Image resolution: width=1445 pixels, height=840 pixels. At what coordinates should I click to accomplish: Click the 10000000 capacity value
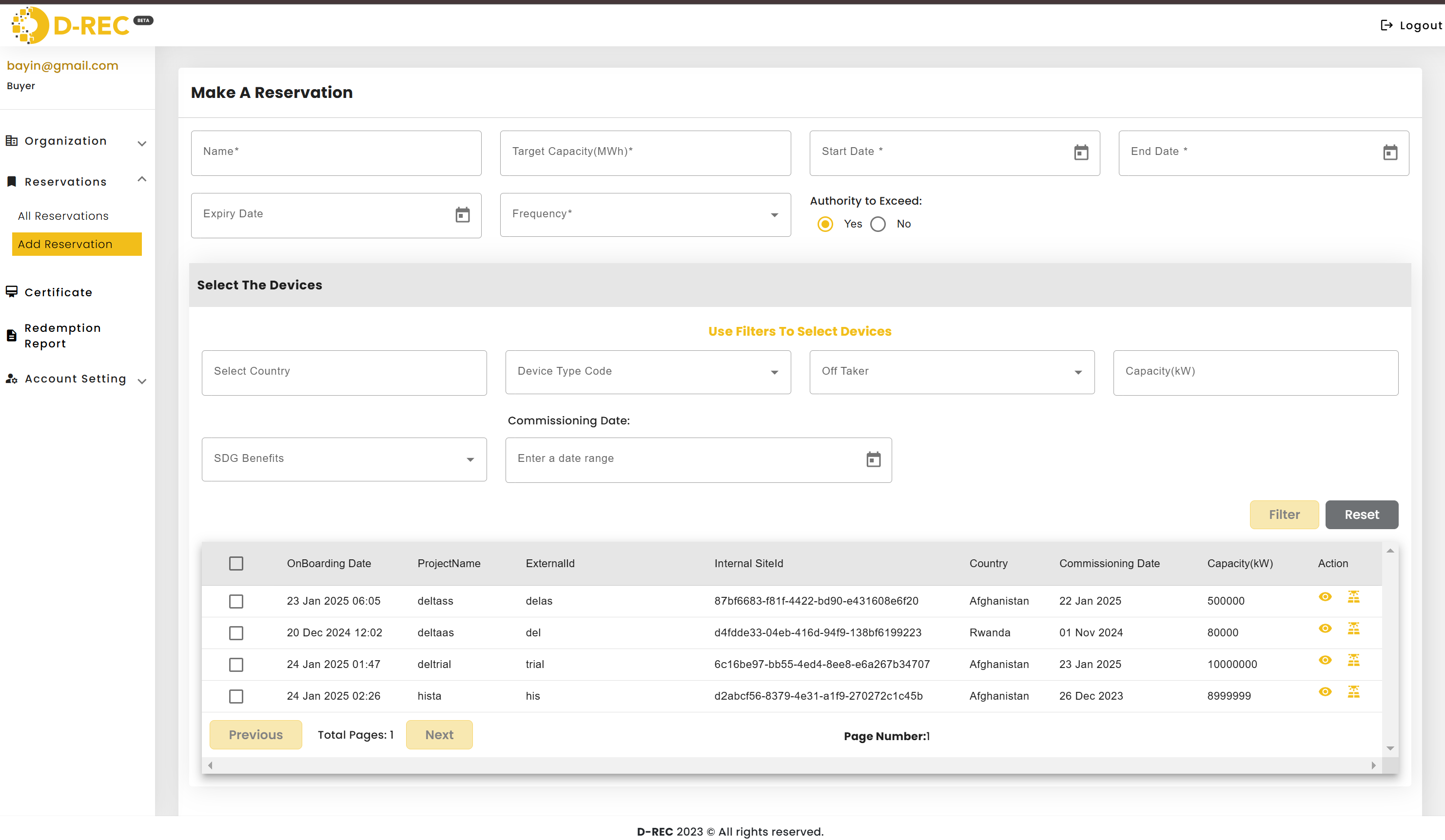click(1231, 665)
